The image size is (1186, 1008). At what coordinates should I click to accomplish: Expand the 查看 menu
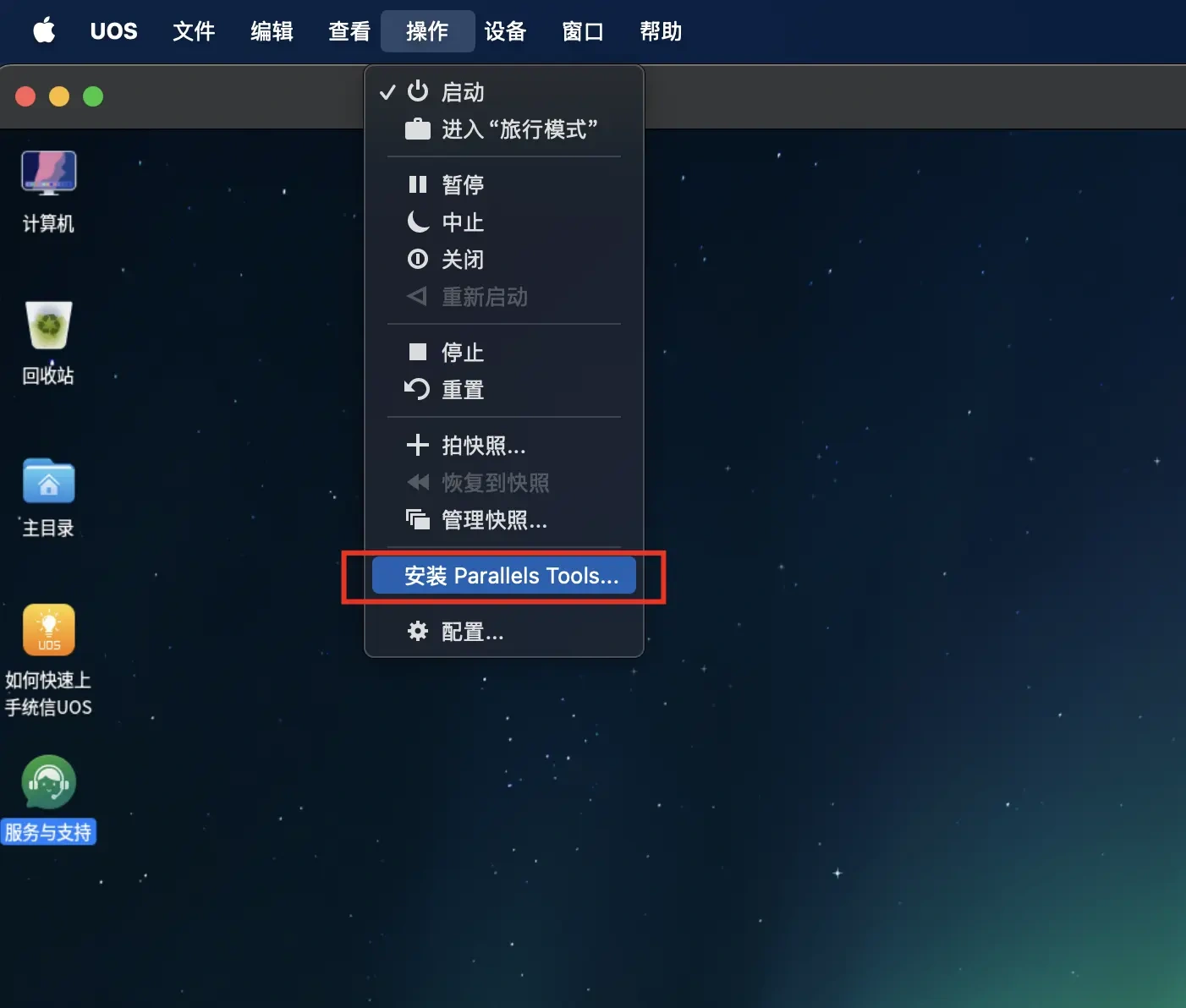(x=349, y=31)
